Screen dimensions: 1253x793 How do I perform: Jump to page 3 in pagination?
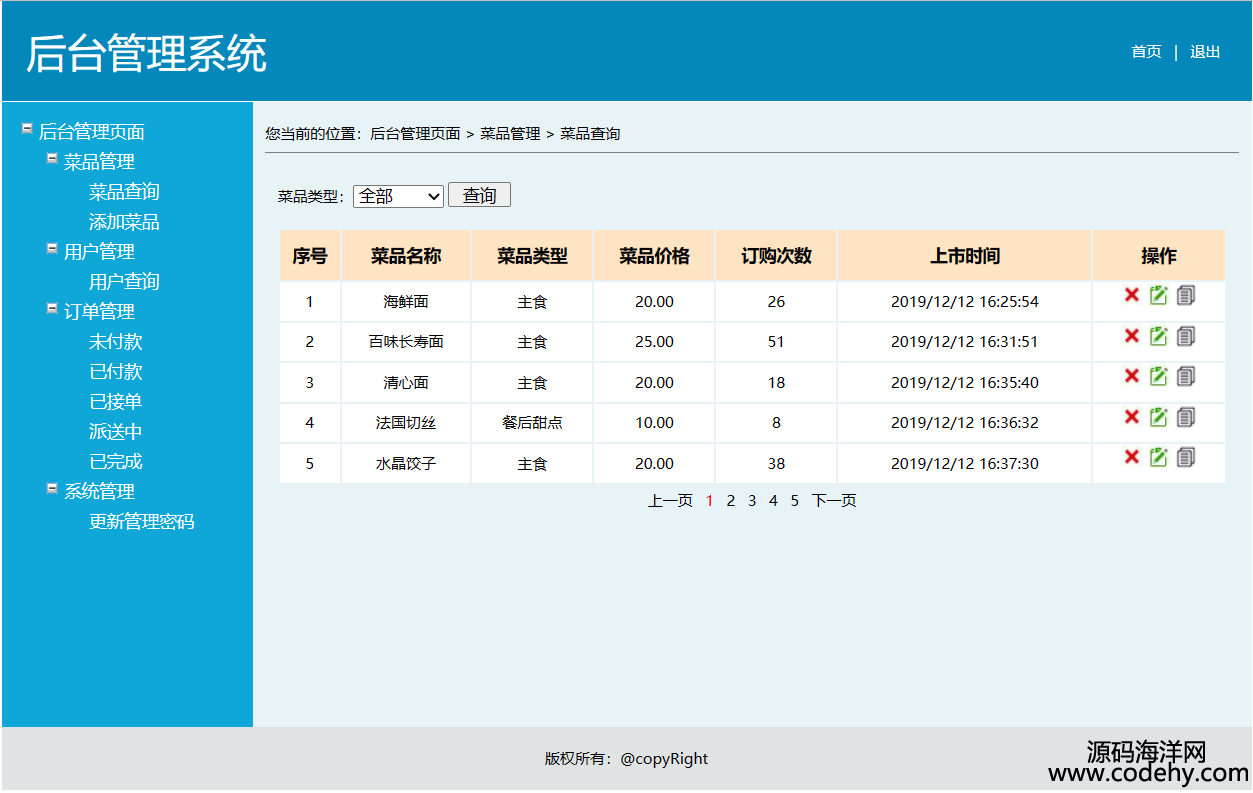[x=752, y=501]
